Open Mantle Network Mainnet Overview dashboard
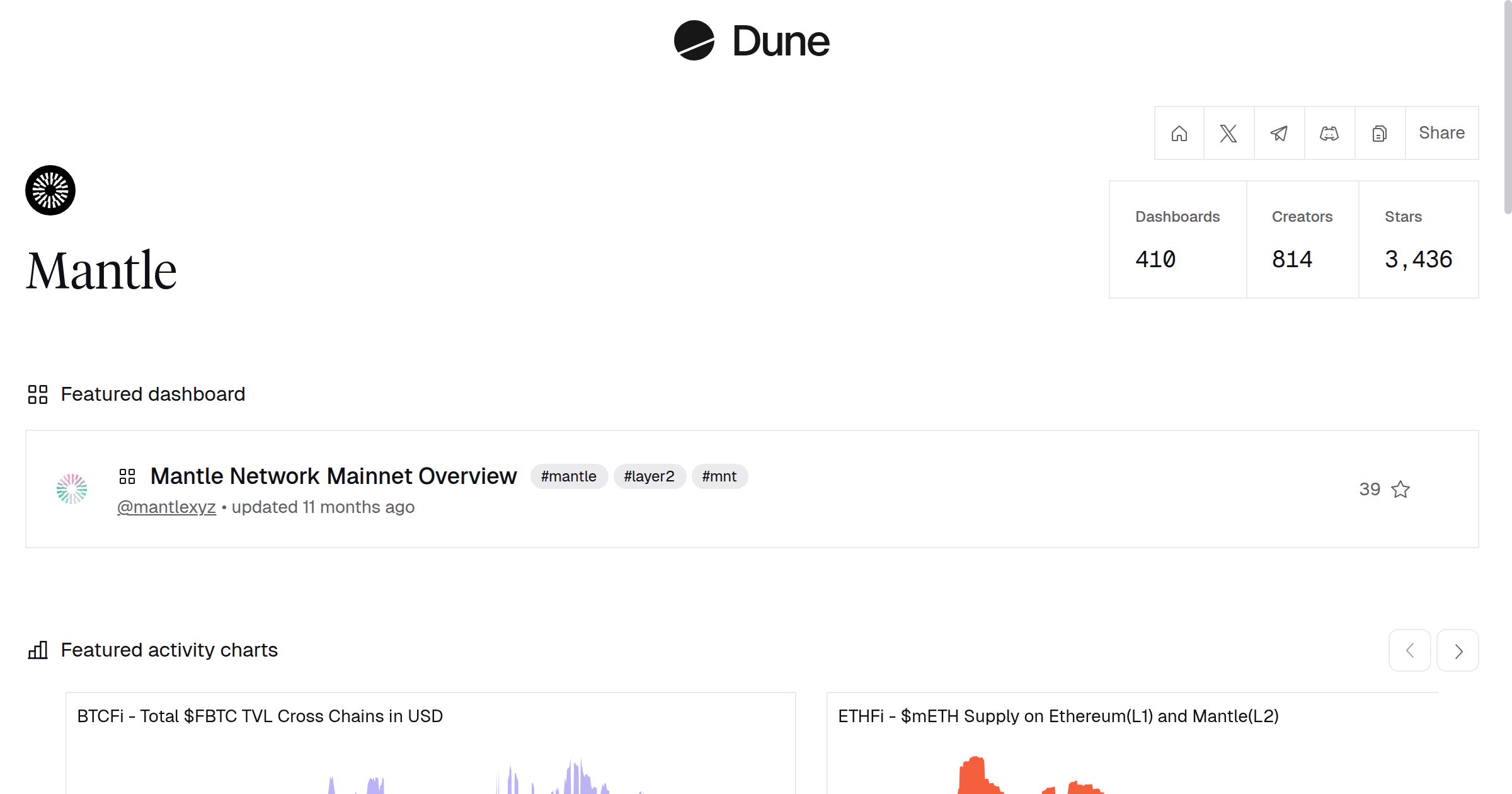1512x794 pixels. [x=333, y=476]
